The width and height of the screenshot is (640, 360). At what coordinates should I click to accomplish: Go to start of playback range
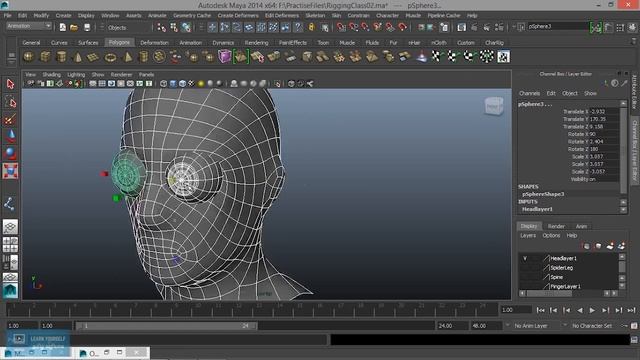point(540,310)
